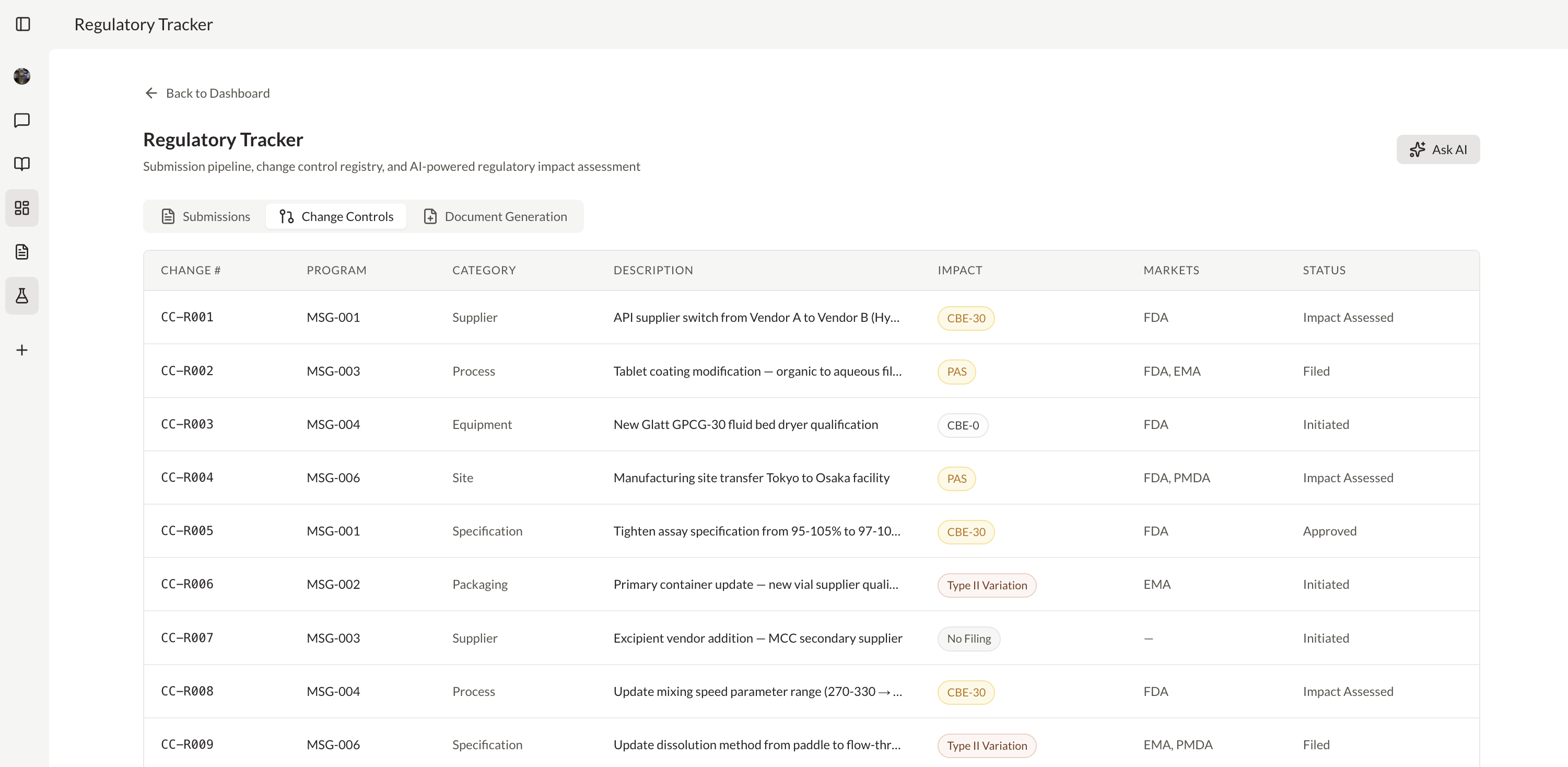Click the EMA, PMDA markets cell
The width and height of the screenshot is (1568, 767).
coord(1178,745)
